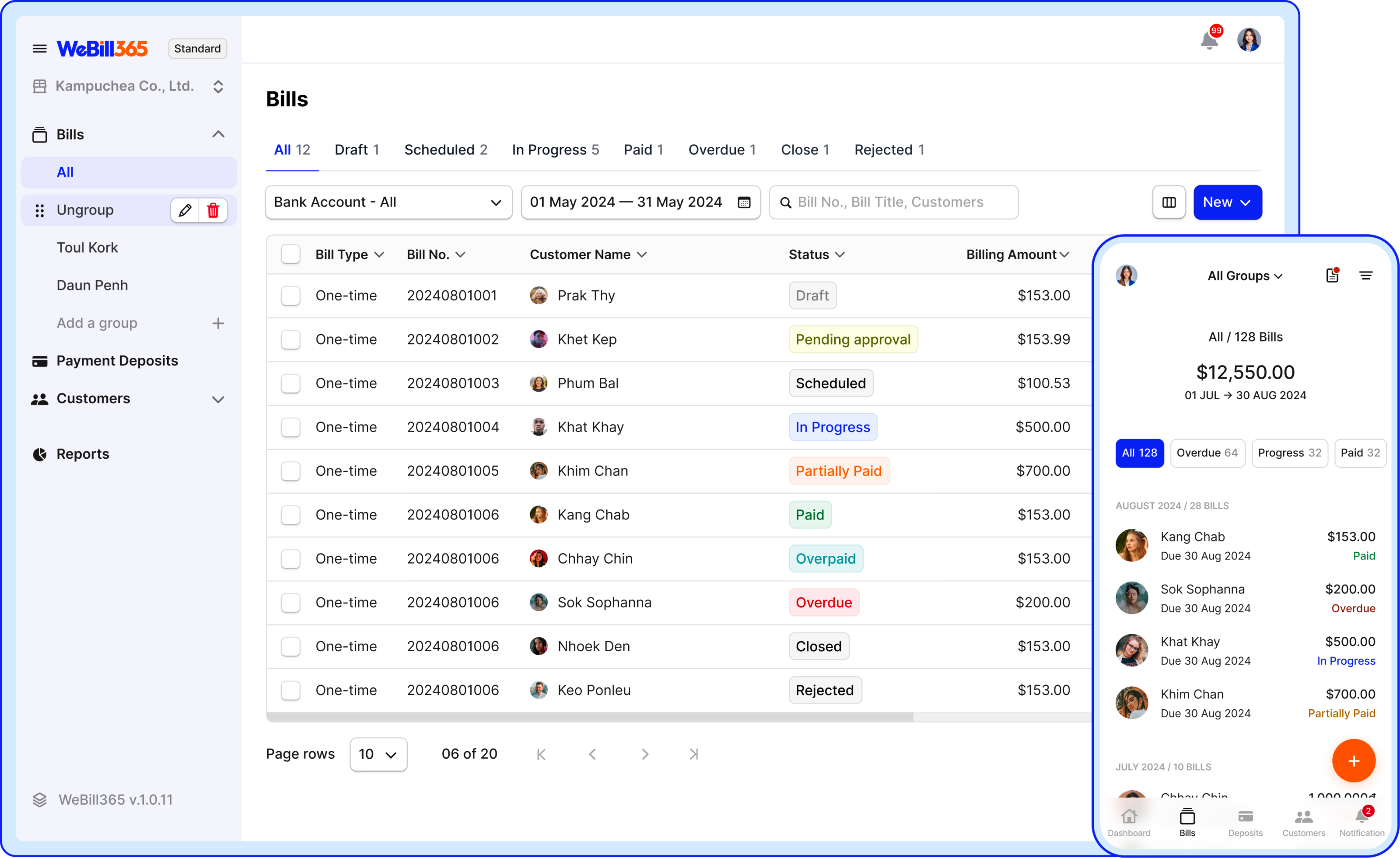Image resolution: width=1400 pixels, height=858 pixels.
Task: Tap the orange plus floating button in mobile panel
Action: 1354,761
